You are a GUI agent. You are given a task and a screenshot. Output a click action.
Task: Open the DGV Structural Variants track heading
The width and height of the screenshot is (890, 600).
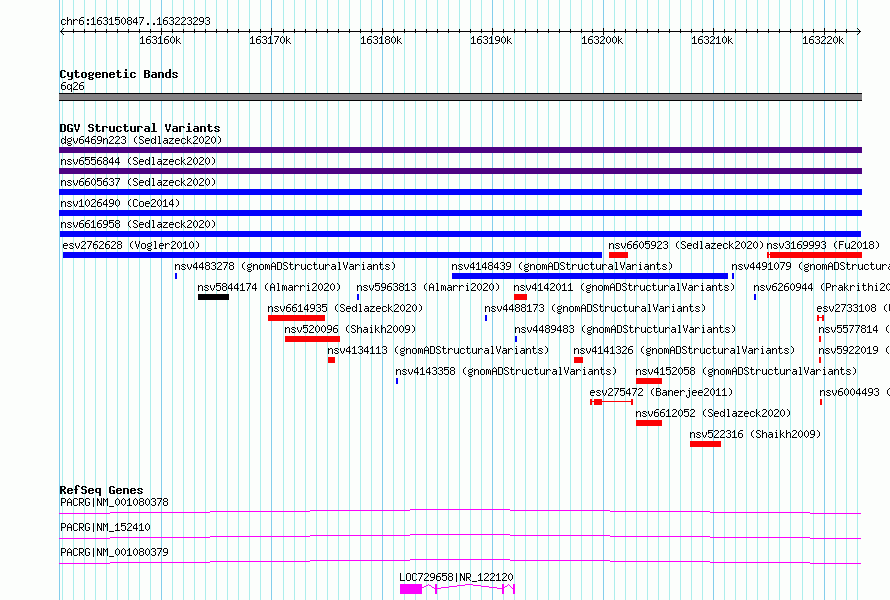click(x=140, y=128)
